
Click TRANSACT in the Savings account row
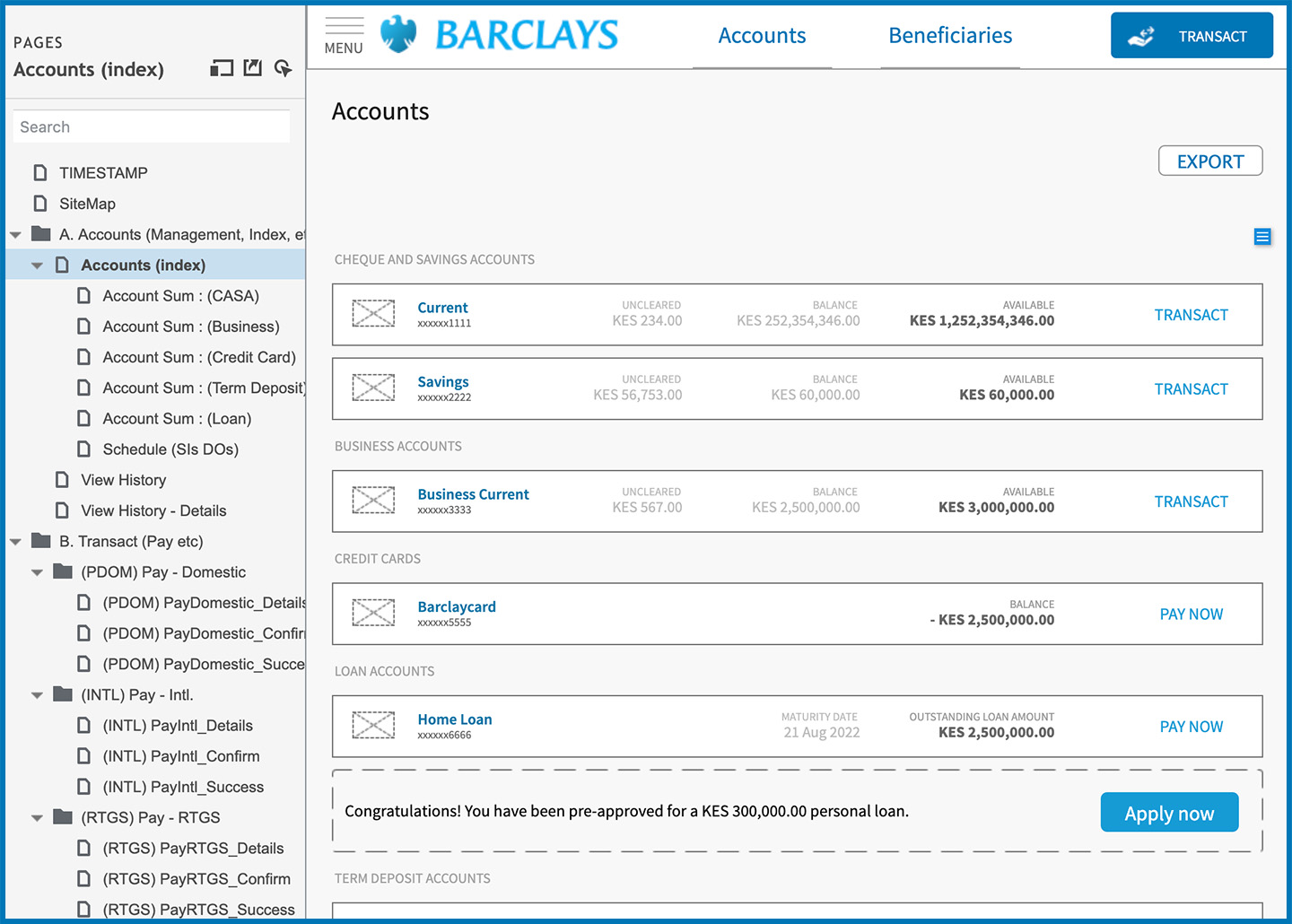tap(1191, 389)
